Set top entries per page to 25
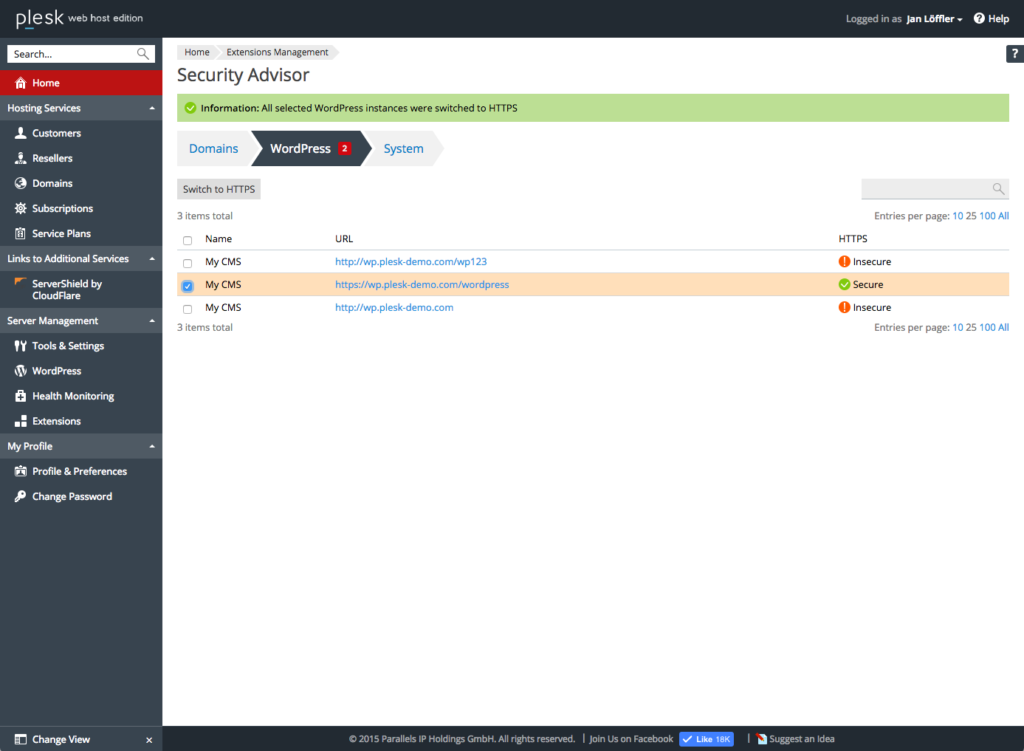This screenshot has height=751, width=1024. 971,216
